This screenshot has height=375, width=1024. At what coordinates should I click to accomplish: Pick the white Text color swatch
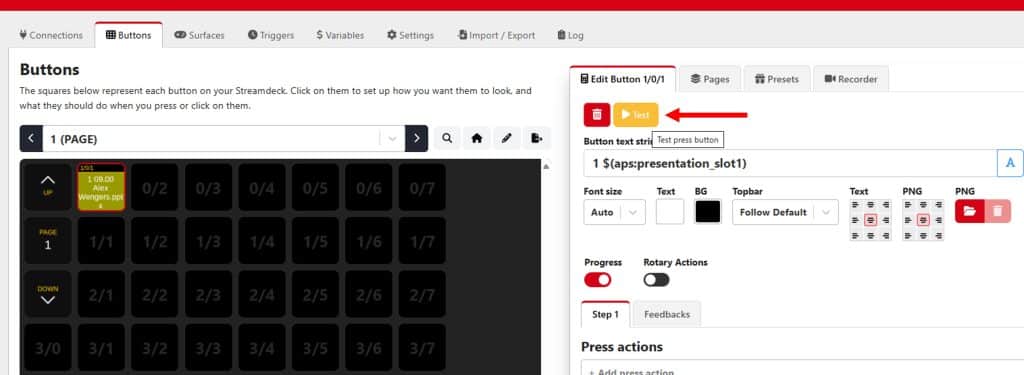tap(670, 212)
